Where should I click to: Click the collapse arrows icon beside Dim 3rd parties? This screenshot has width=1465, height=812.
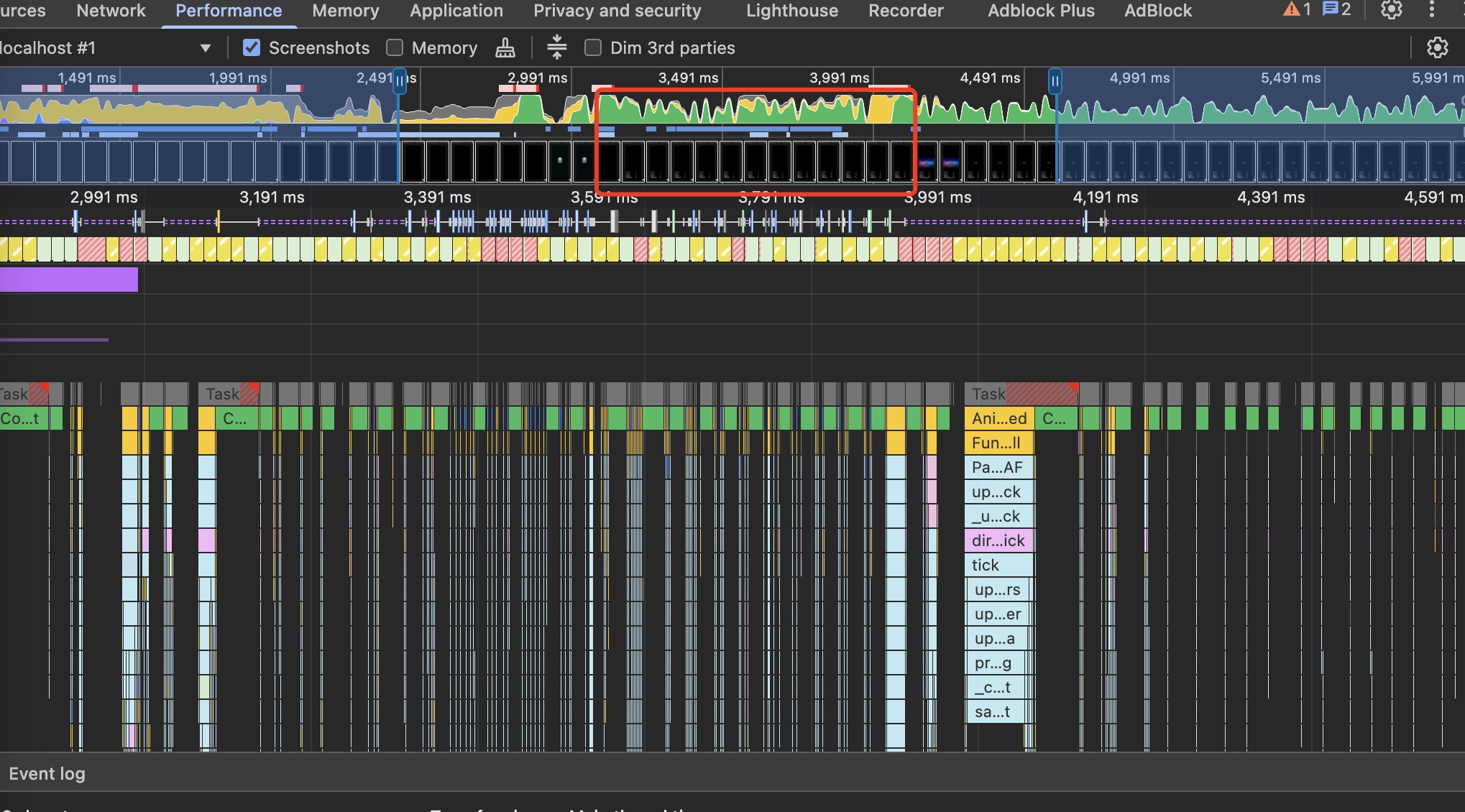pyautogui.click(x=556, y=47)
